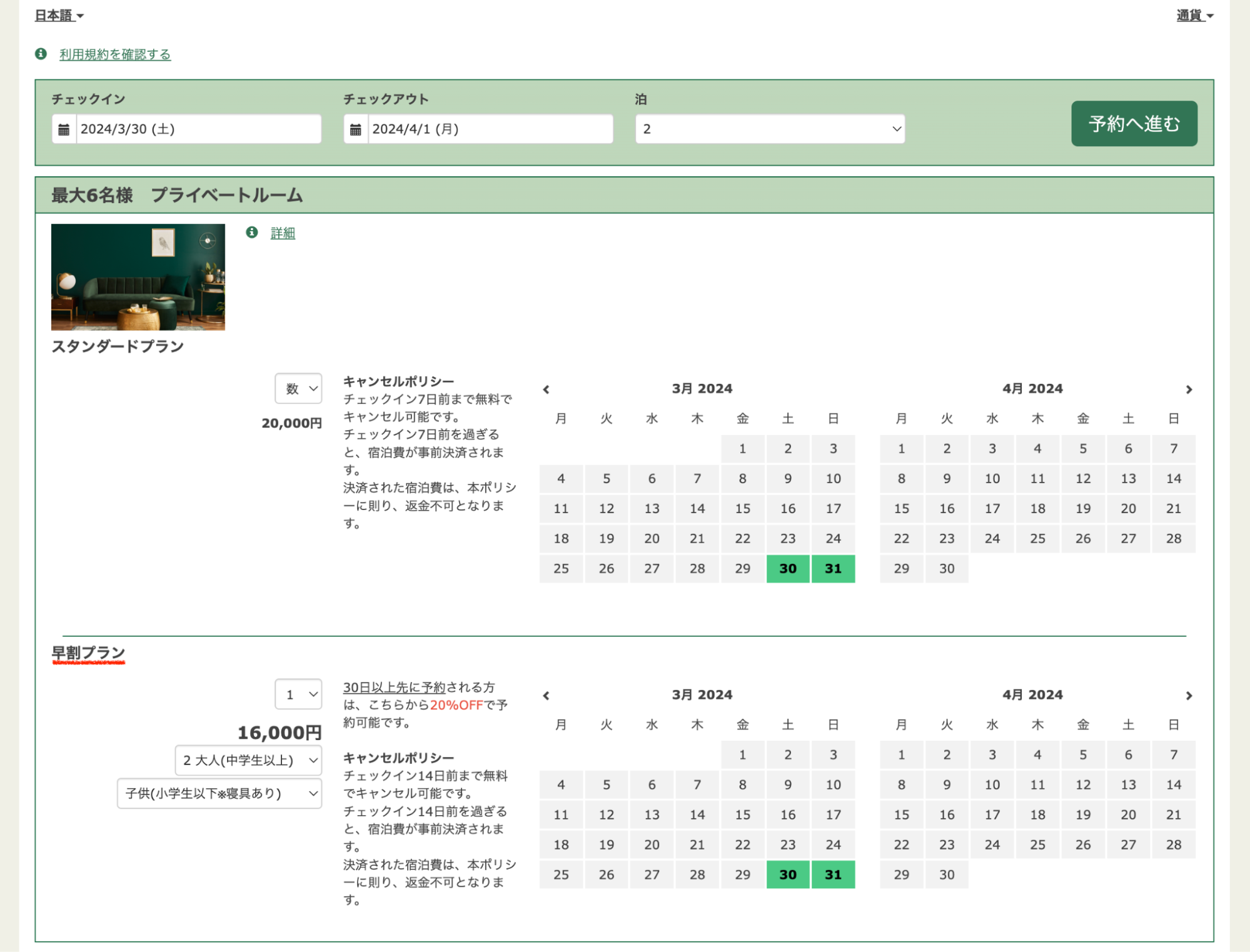Click the check-in date field
The image size is (1250, 952).
(x=198, y=129)
